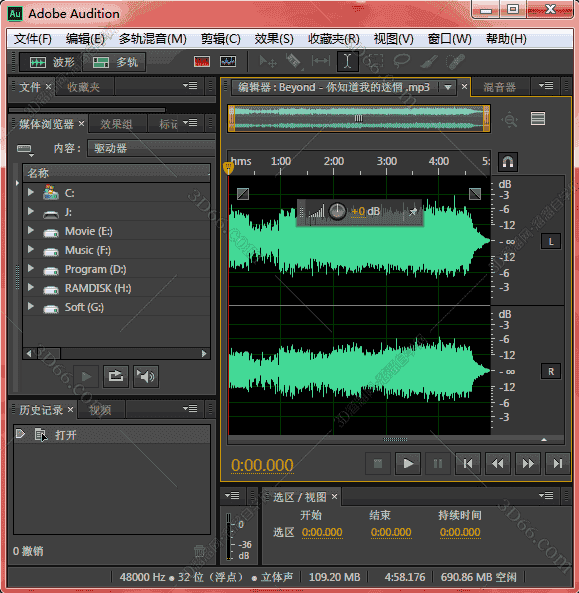Select the Time Selection tool
Screen dimensions: 579x593
point(347,61)
